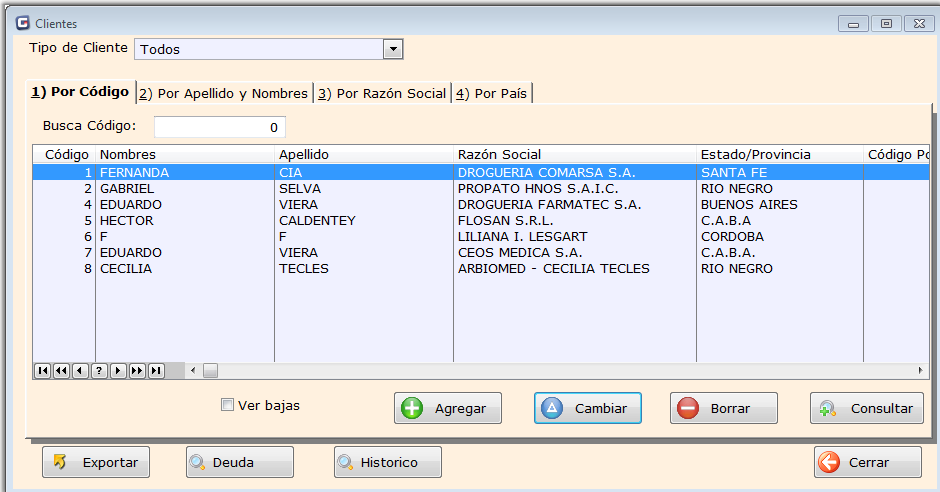The height and width of the screenshot is (492, 940).
Task: Open the Por Razón Social tab
Action: (382, 93)
